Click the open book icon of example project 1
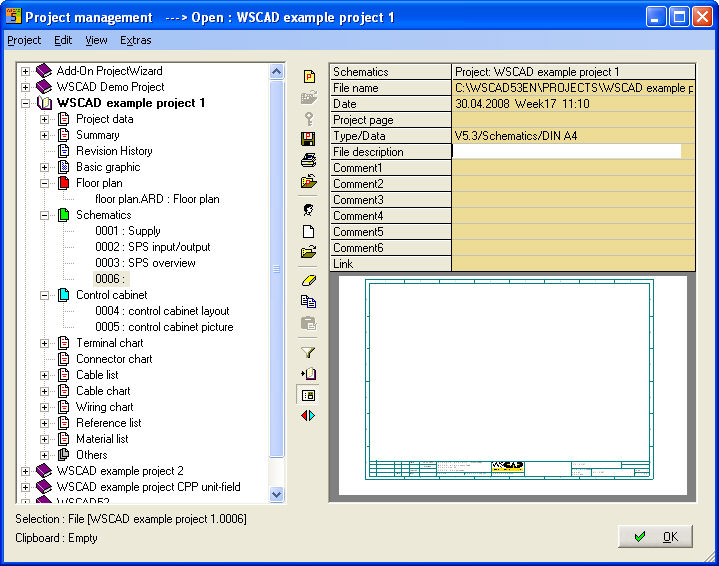719x566 pixels. pos(44,103)
